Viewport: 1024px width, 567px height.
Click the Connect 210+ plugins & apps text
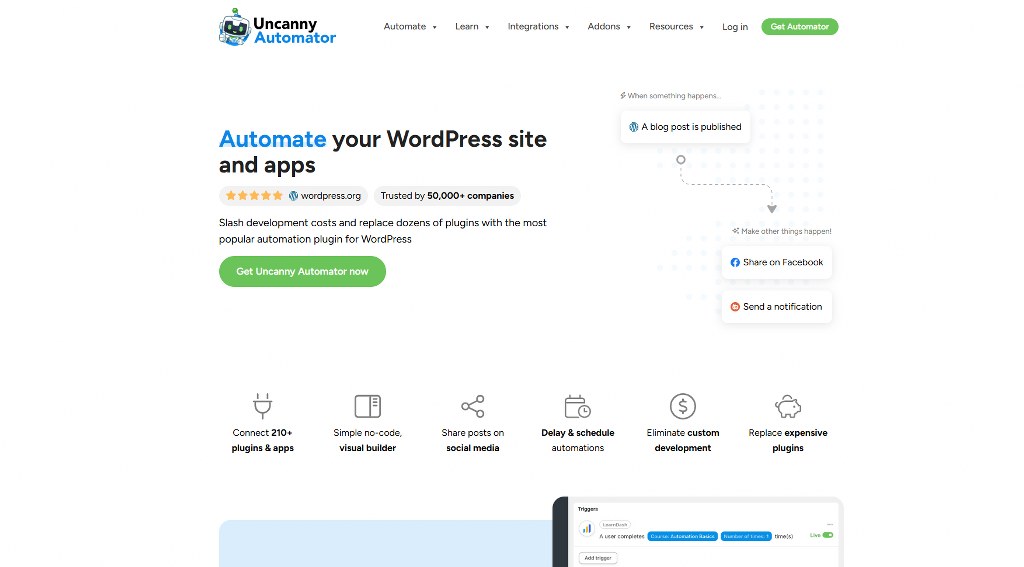263,440
